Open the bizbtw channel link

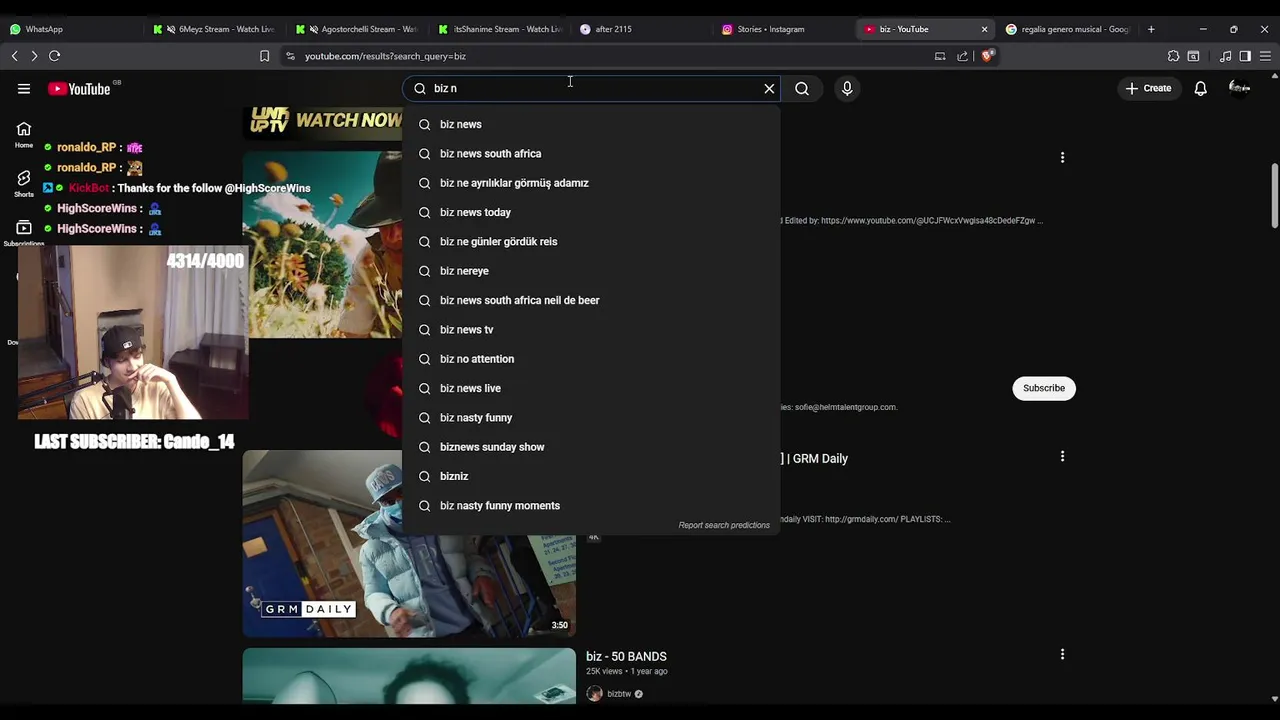click(619, 694)
